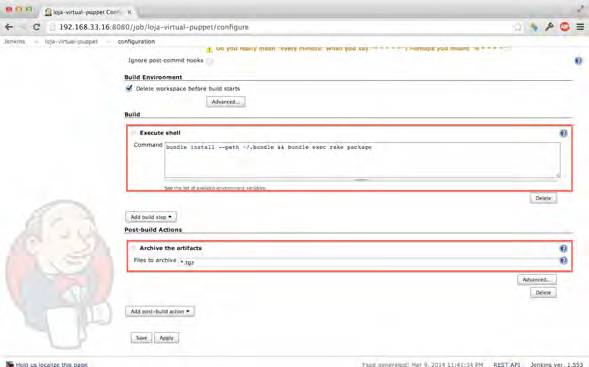
Task: Open configuration breadcrumb link
Action: [136, 41]
